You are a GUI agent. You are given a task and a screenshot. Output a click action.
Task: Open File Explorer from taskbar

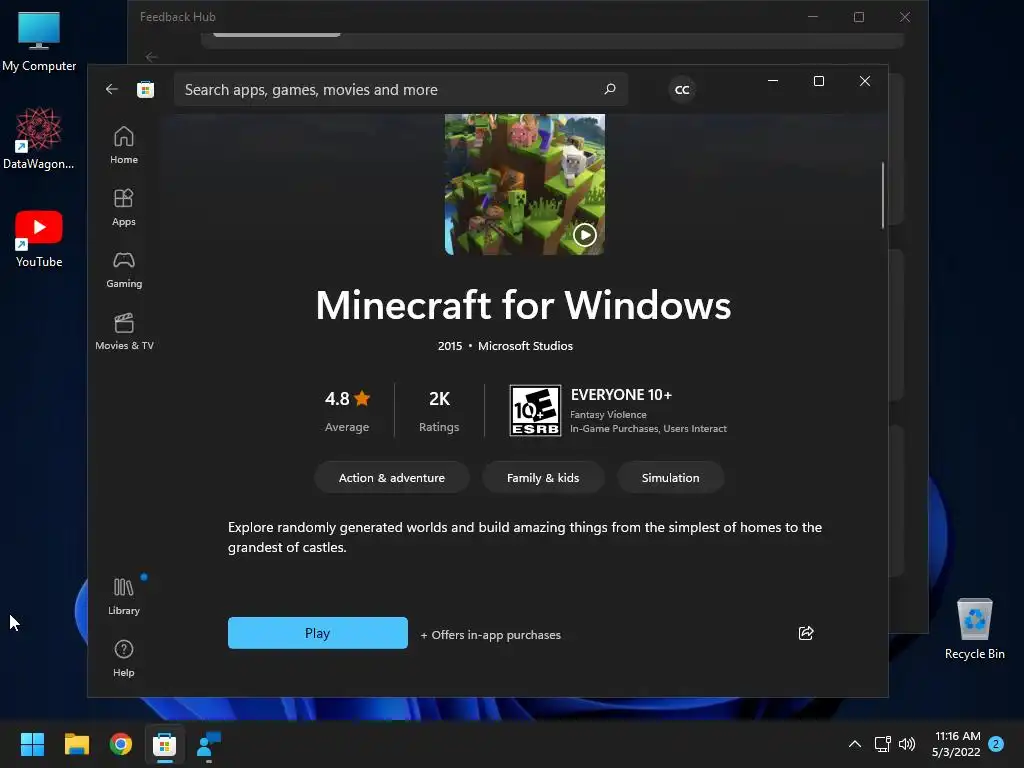point(76,744)
